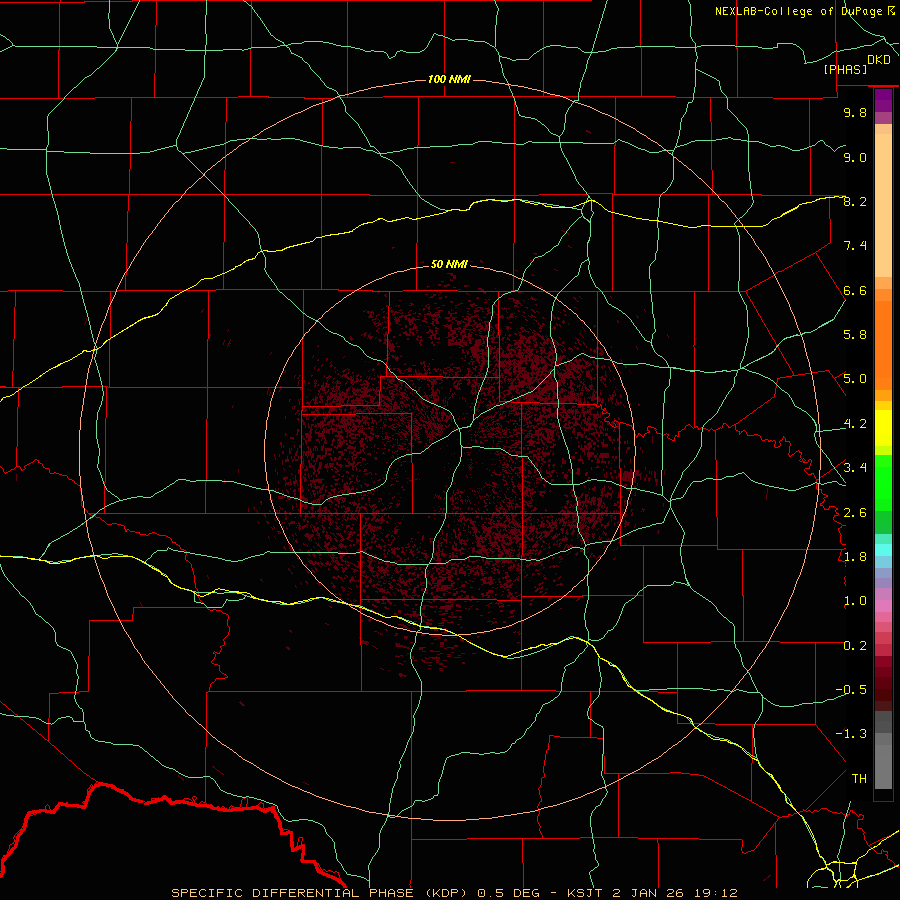Click the [PHAS] label

845,69
